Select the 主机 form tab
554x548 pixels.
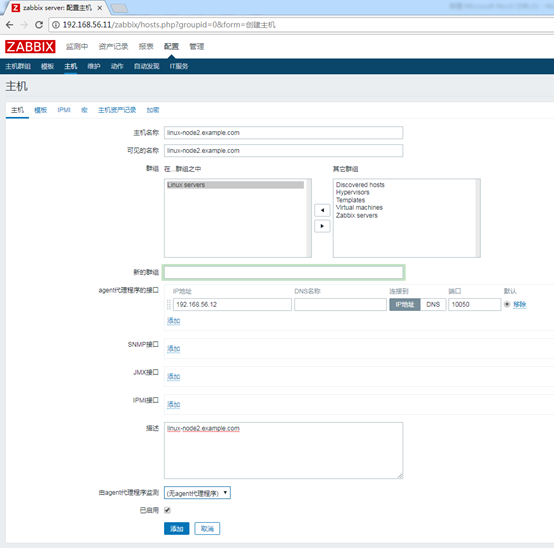pyautogui.click(x=17, y=110)
